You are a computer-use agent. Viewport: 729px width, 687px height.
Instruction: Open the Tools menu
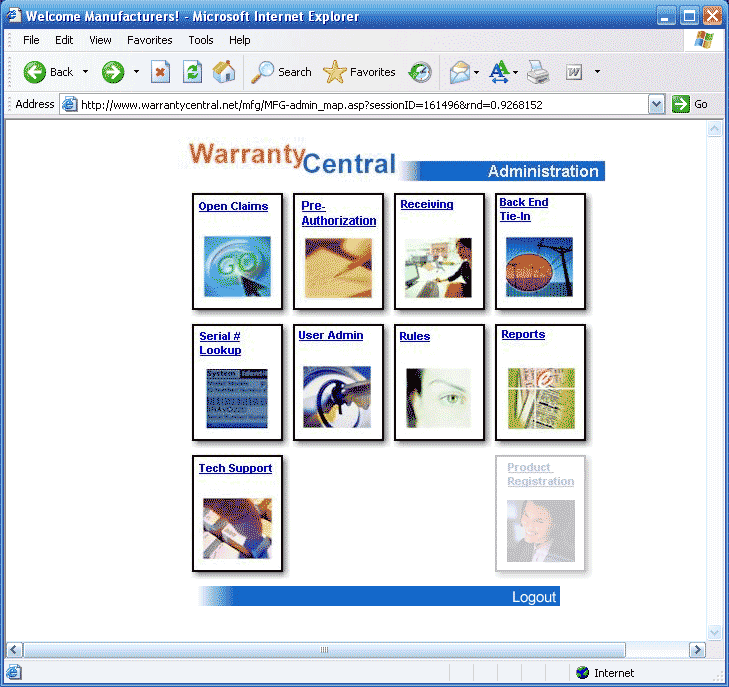[x=200, y=40]
